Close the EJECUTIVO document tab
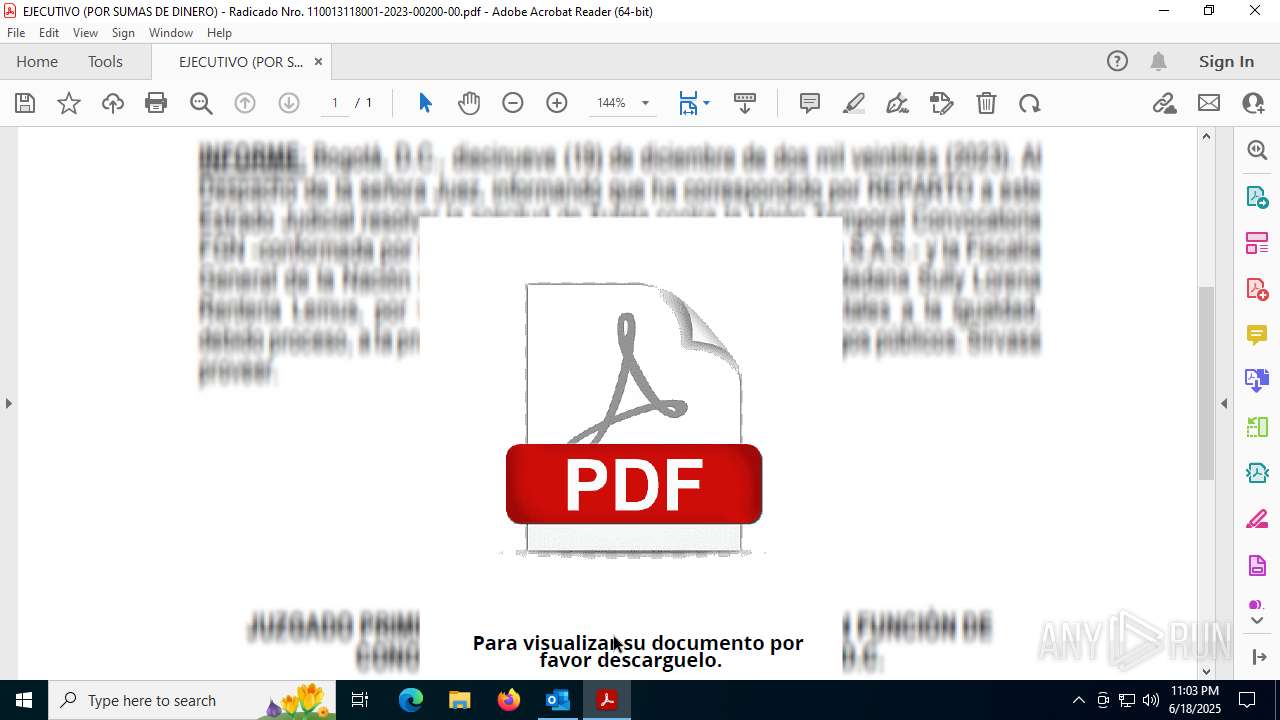Image resolution: width=1280 pixels, height=720 pixels. [318, 61]
